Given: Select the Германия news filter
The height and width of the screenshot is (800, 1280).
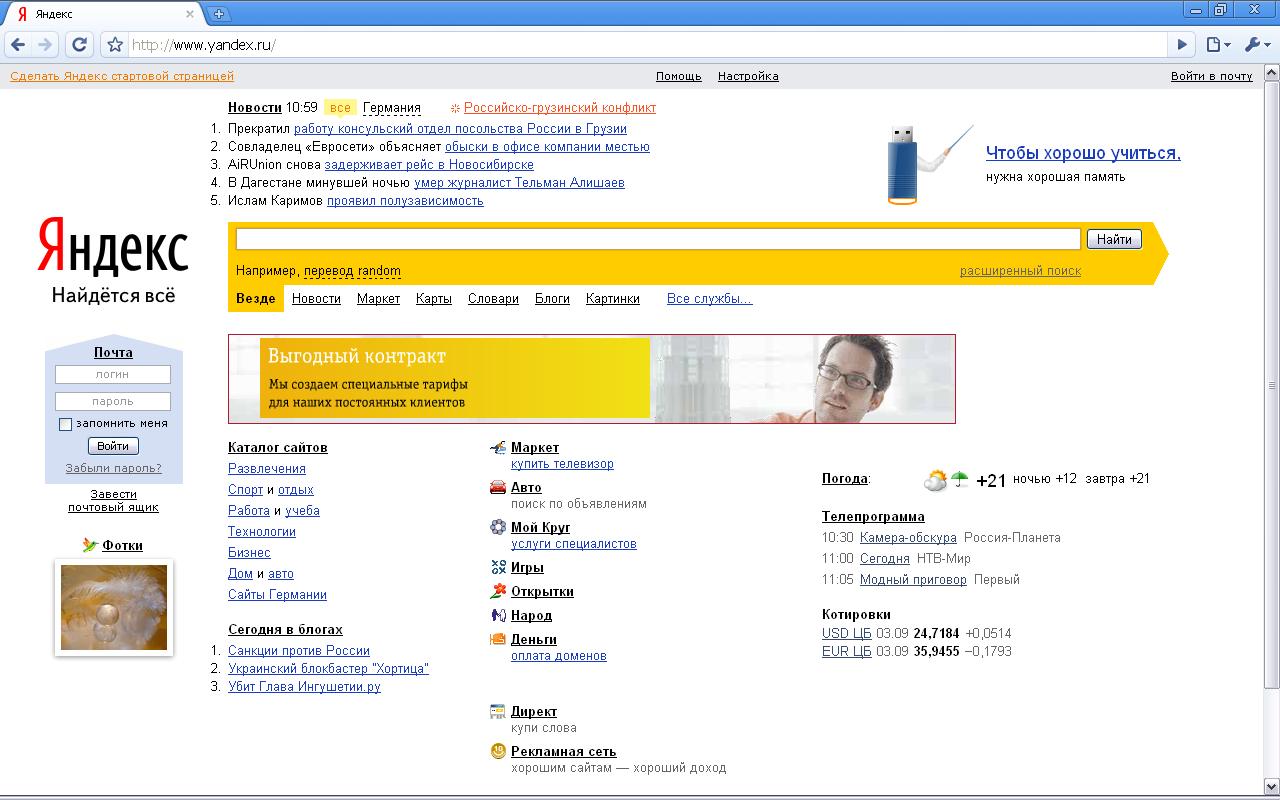Looking at the screenshot, I should pyautogui.click(x=392, y=108).
